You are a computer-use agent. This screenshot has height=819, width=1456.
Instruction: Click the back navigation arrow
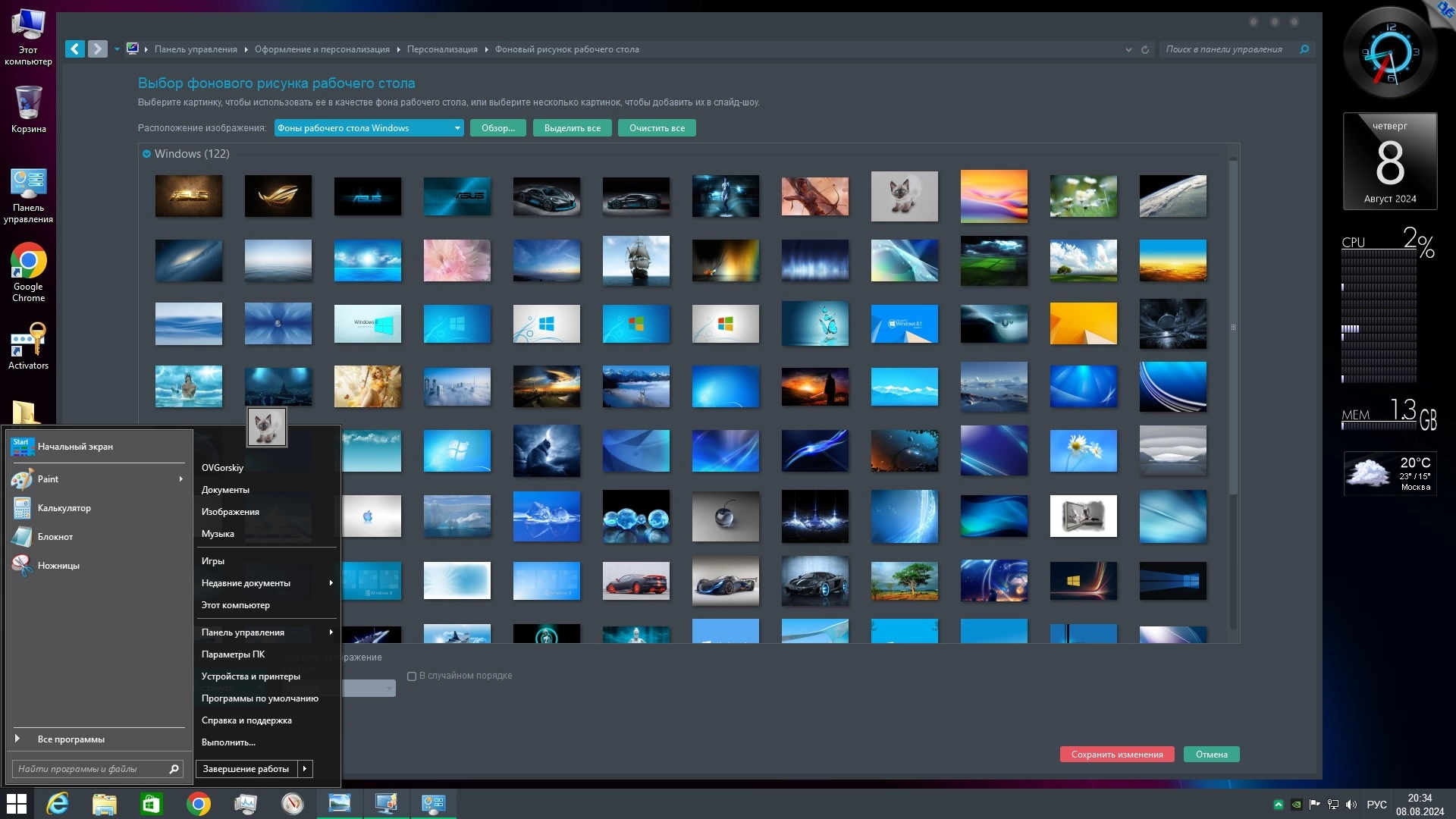point(74,49)
